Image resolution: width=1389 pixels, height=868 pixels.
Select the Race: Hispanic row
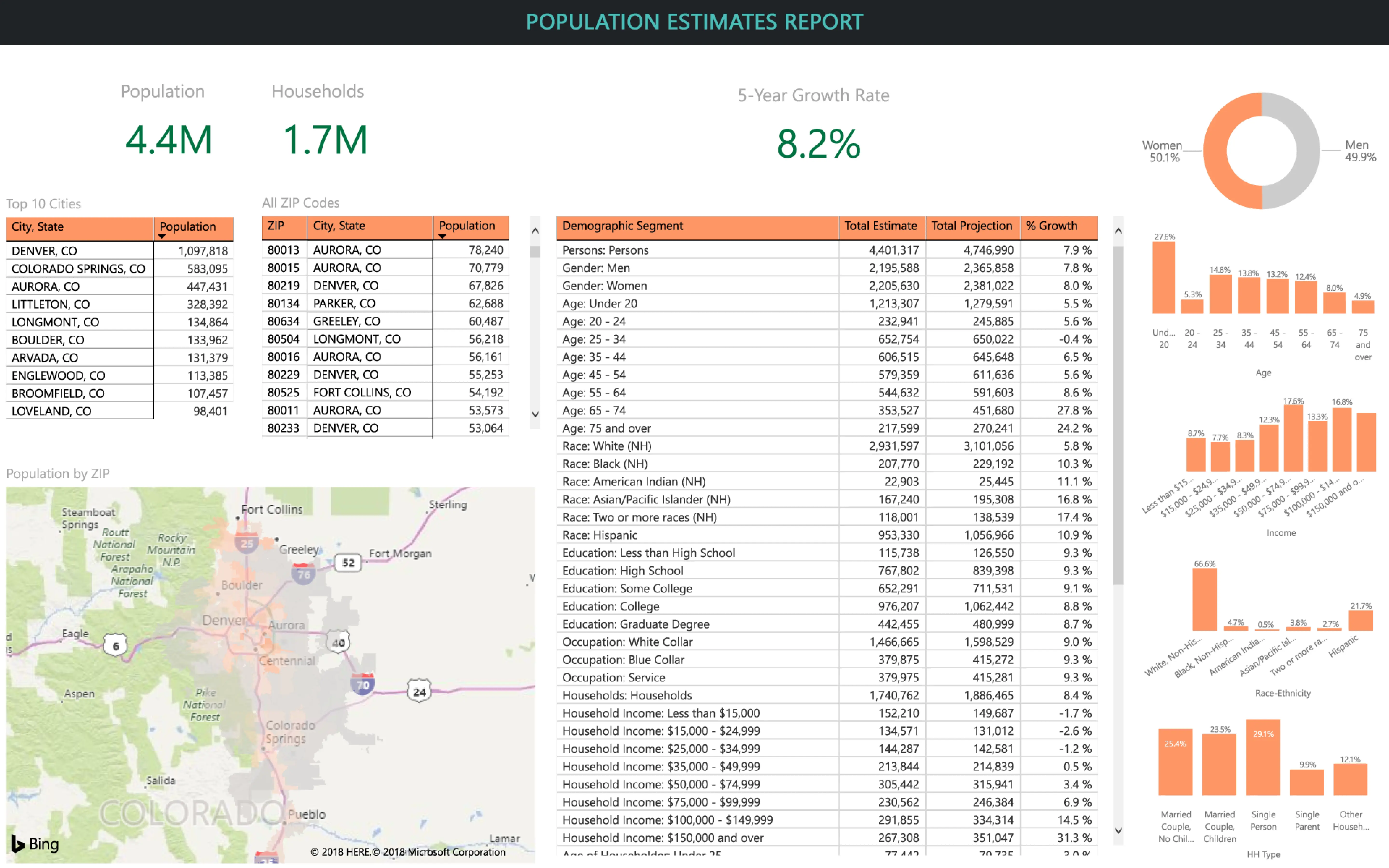pos(827,535)
